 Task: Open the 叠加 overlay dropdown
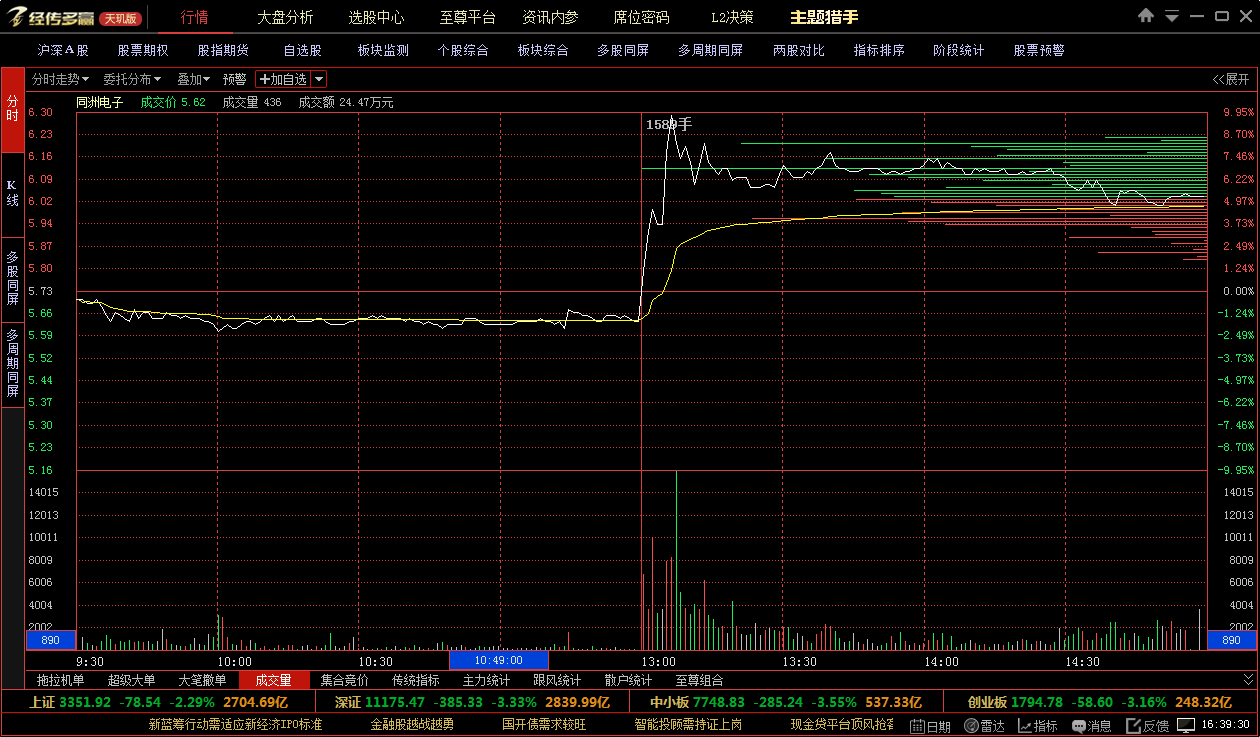(x=193, y=79)
